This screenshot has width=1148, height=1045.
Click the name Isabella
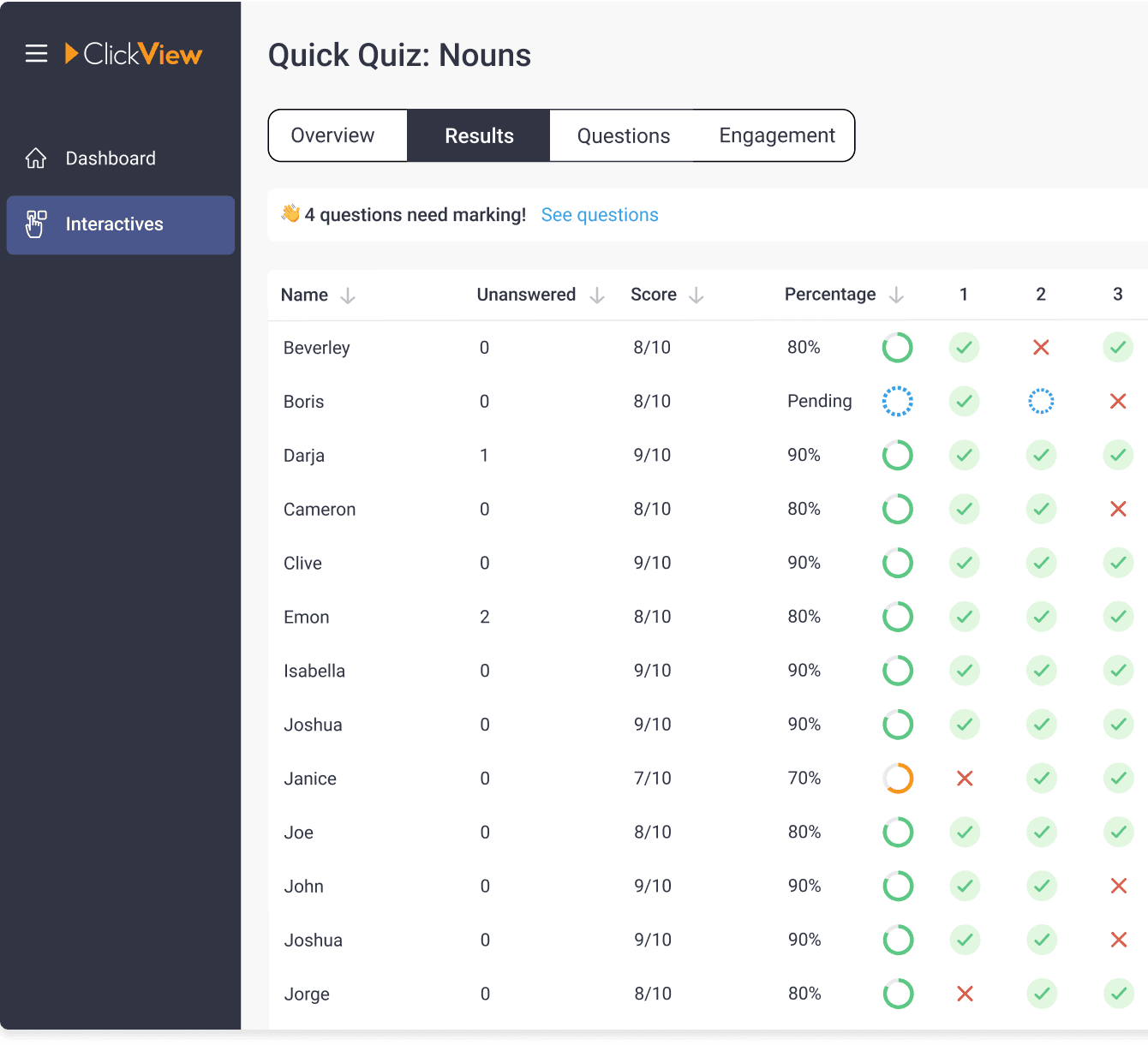coord(314,672)
